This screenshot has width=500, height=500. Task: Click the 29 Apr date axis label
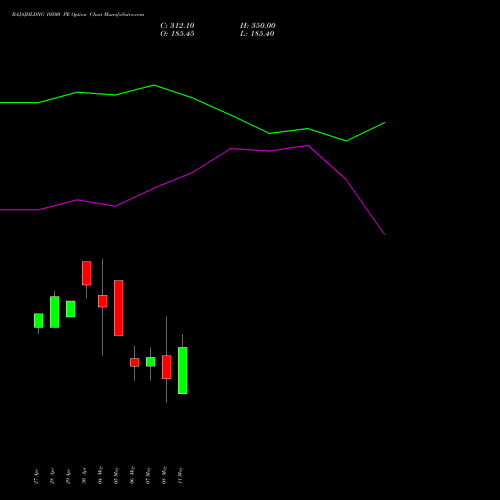point(68,476)
